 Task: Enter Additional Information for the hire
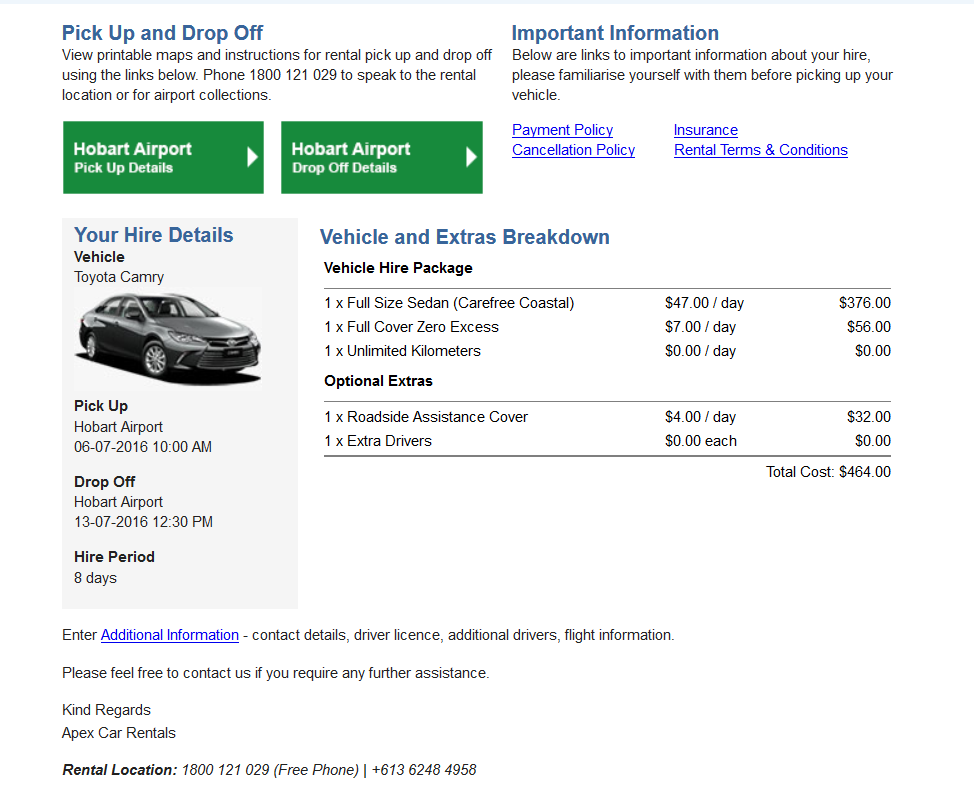pyautogui.click(x=169, y=635)
